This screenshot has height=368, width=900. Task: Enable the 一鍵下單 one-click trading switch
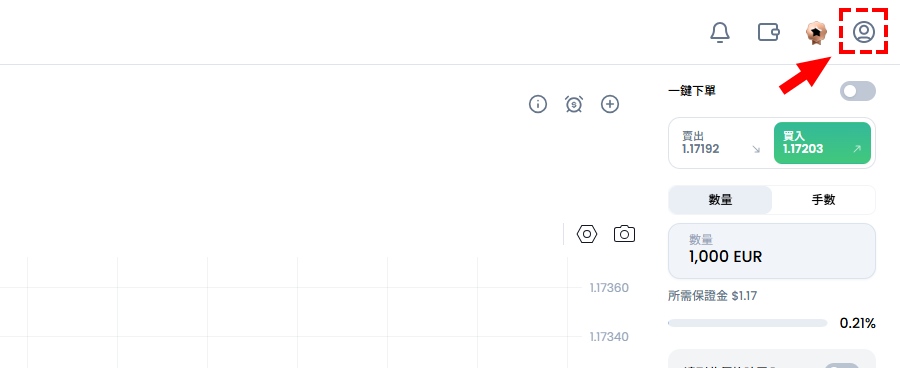[x=858, y=91]
